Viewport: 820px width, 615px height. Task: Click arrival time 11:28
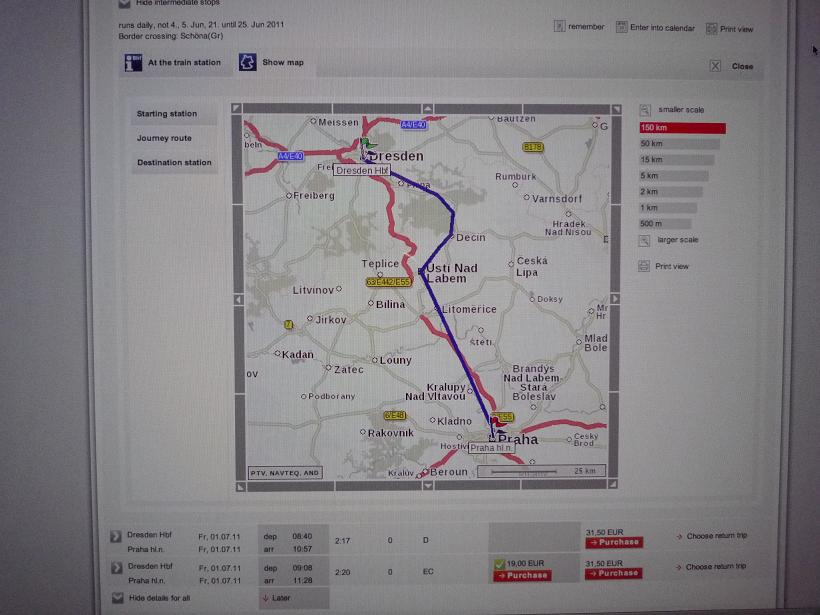point(302,581)
